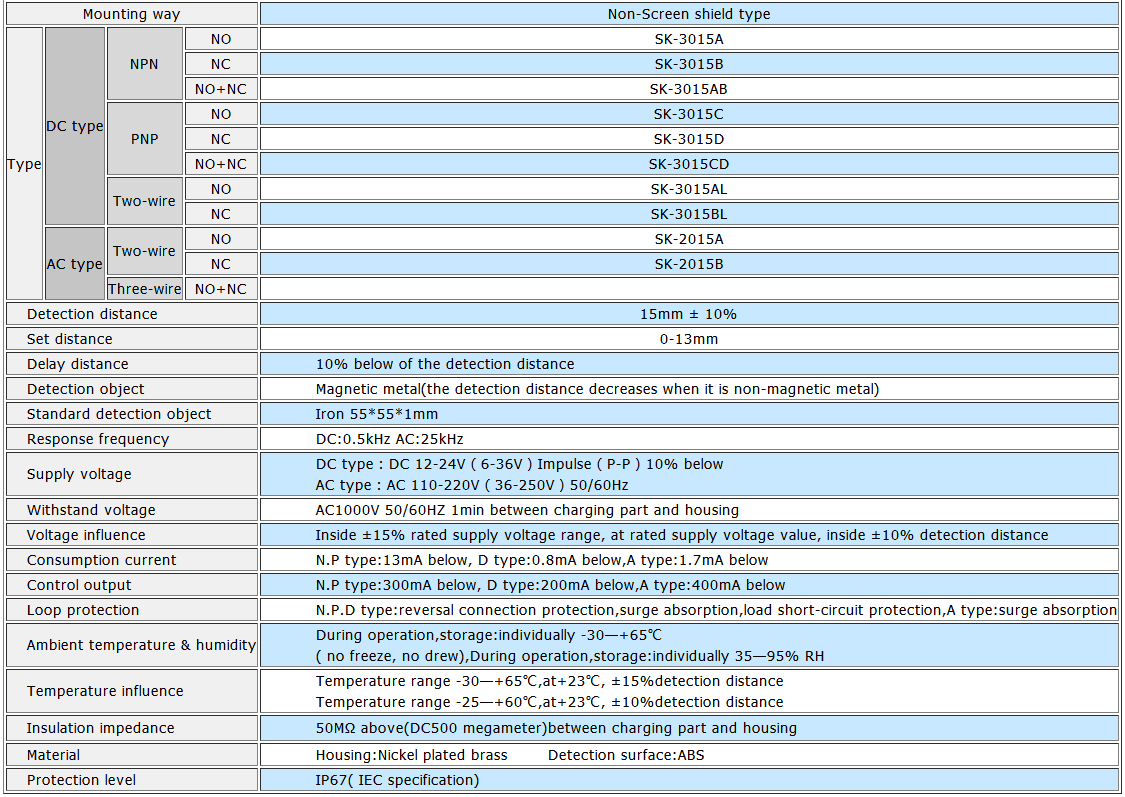Select the "NC" cell beside SK-3015D
The width and height of the screenshot is (1125, 797).
[x=221, y=139]
